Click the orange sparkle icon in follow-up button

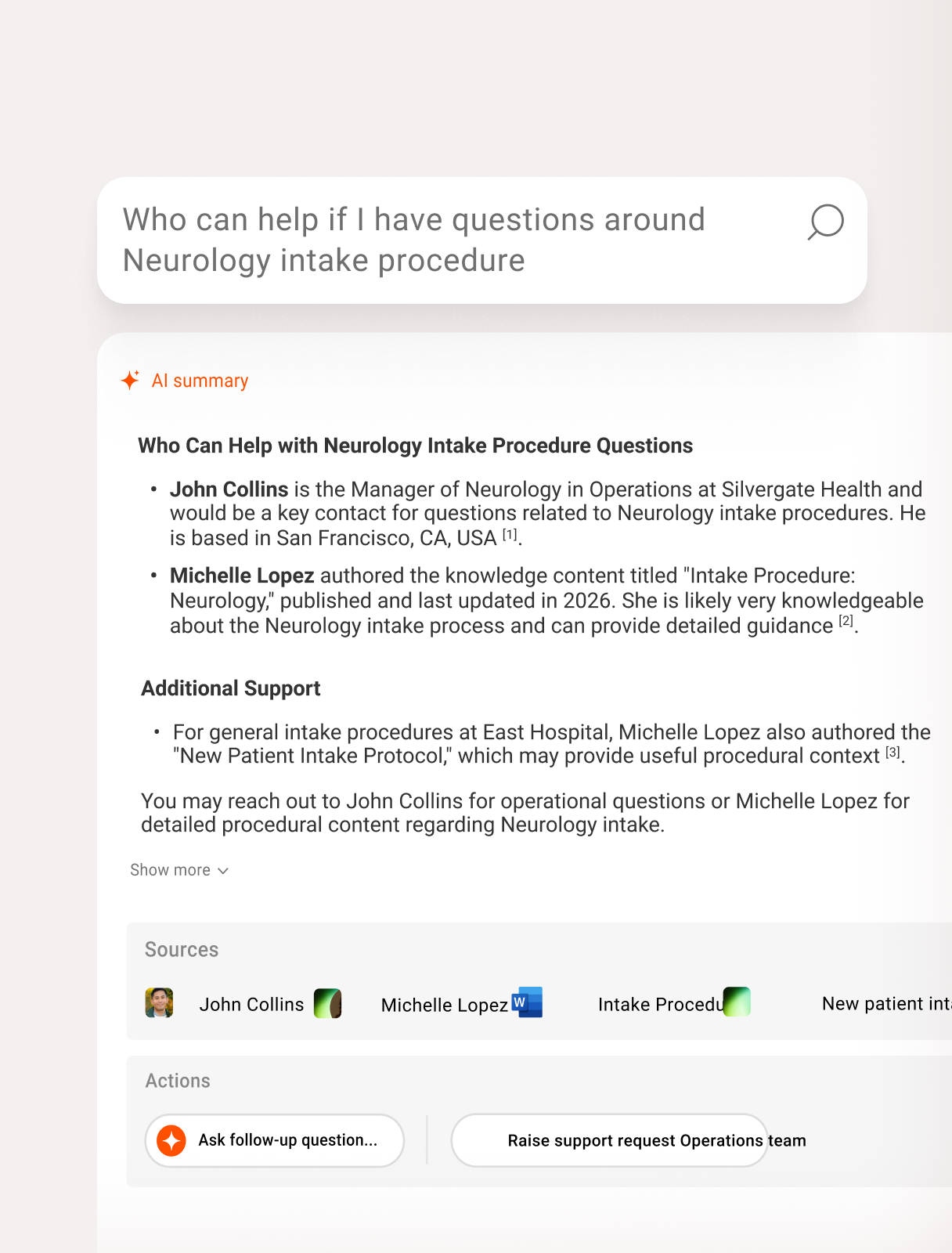(171, 1140)
